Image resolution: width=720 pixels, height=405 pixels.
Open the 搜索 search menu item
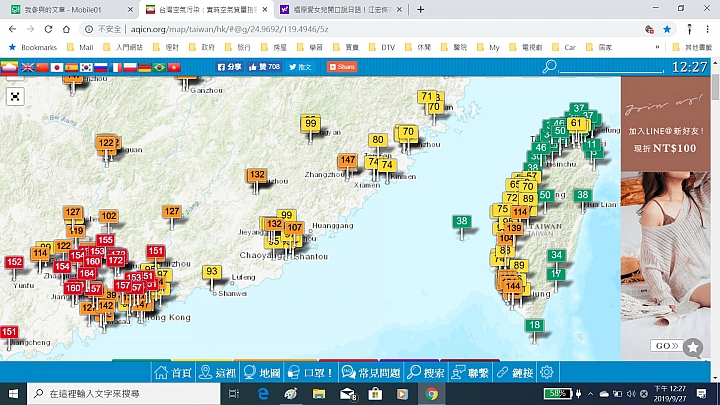426,372
